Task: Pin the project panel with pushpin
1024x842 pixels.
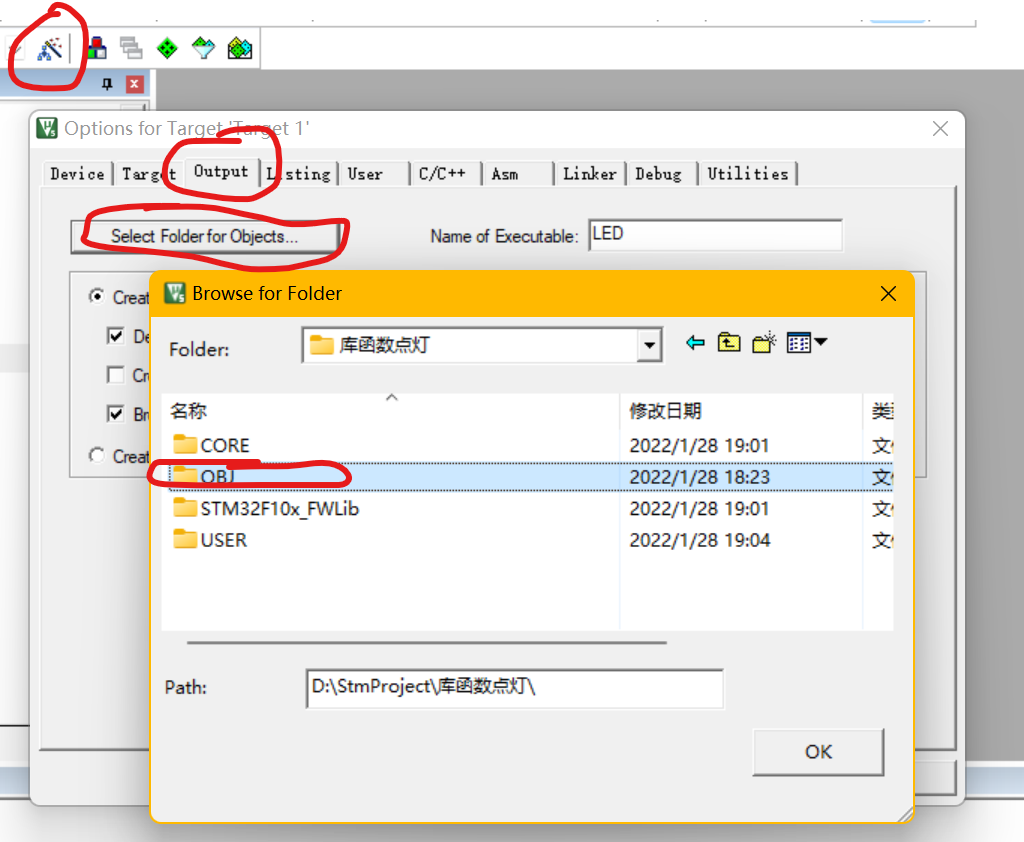Action: 107,84
